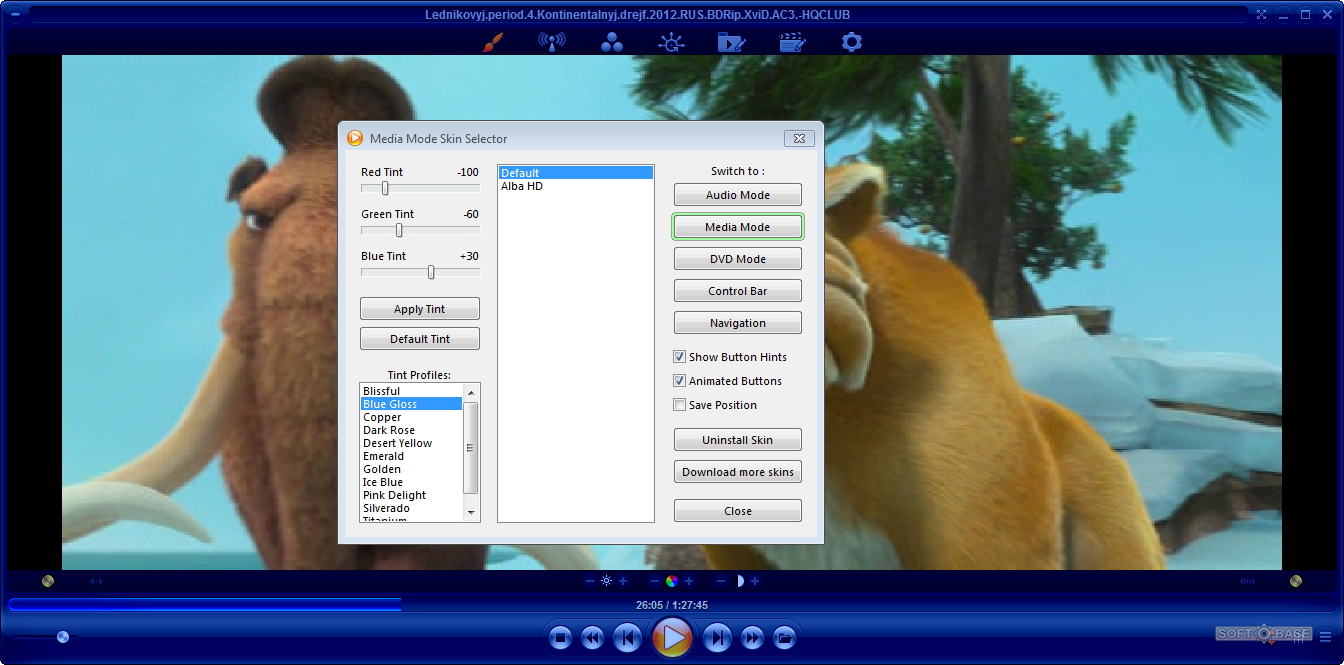Click the disc icon at bottom-left of player
This screenshot has width=1344, height=665.
click(x=47, y=581)
